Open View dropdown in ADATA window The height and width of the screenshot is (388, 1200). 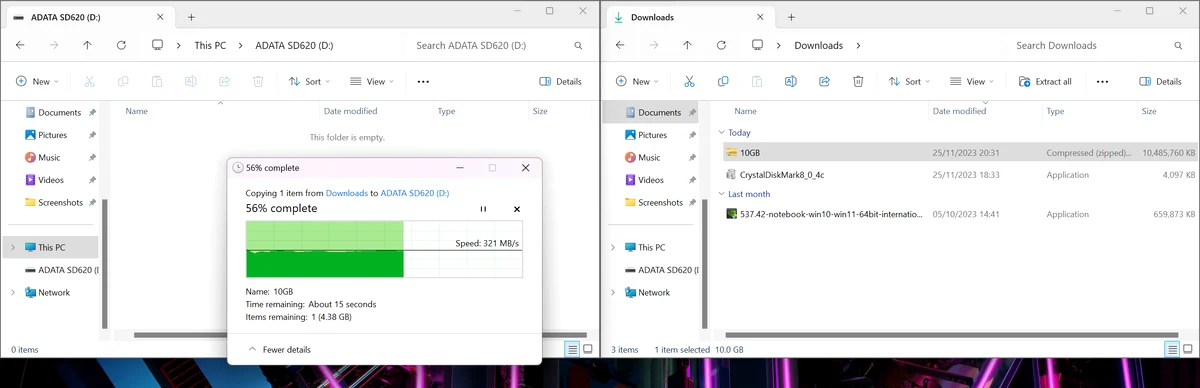(371, 82)
